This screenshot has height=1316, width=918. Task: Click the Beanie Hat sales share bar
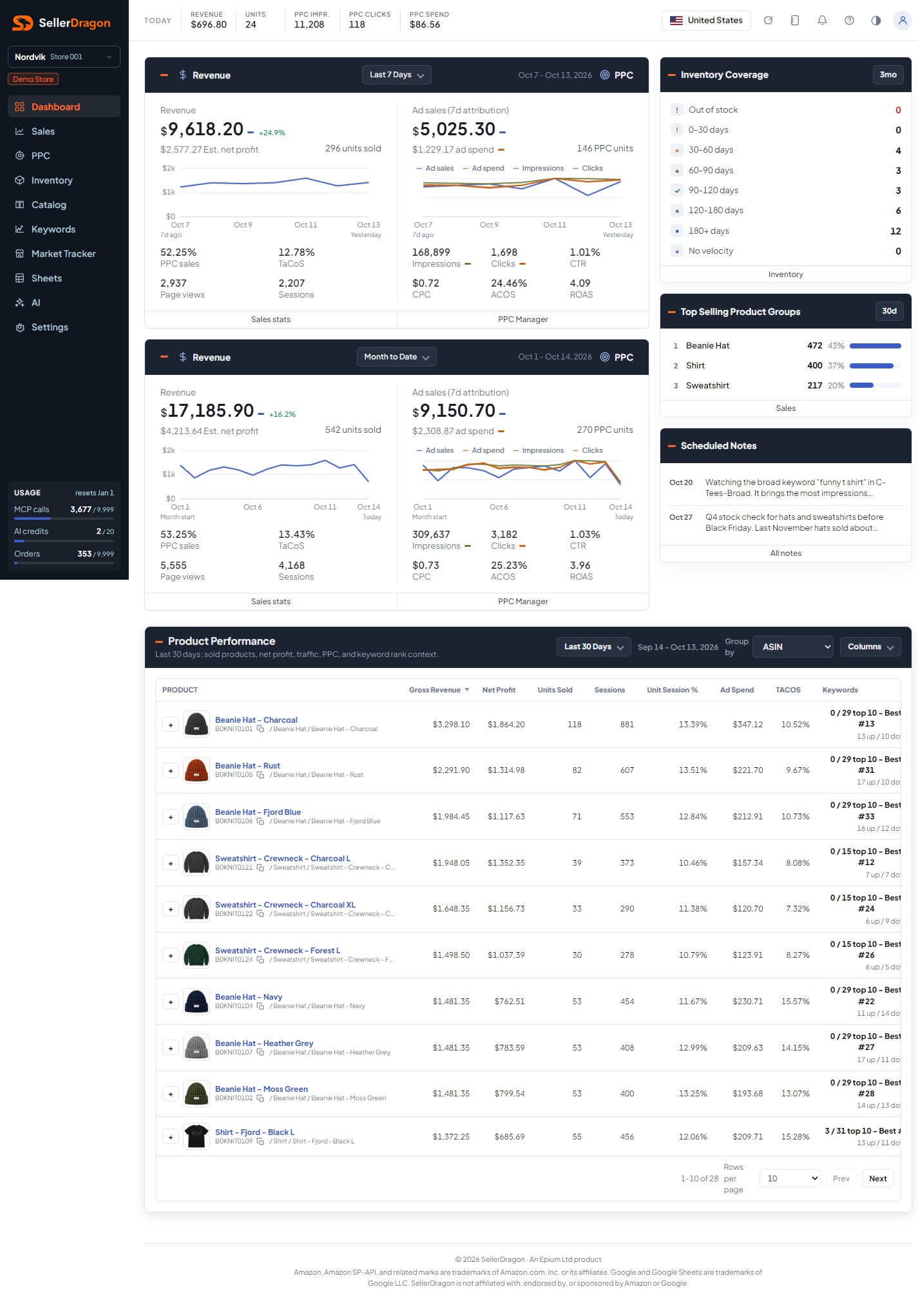pyautogui.click(x=875, y=346)
